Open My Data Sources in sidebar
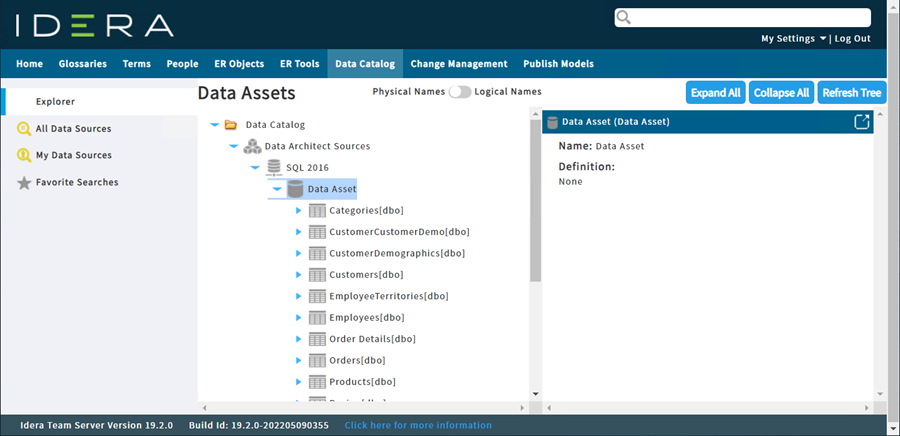Screen dimensions: 900x436 [73, 155]
